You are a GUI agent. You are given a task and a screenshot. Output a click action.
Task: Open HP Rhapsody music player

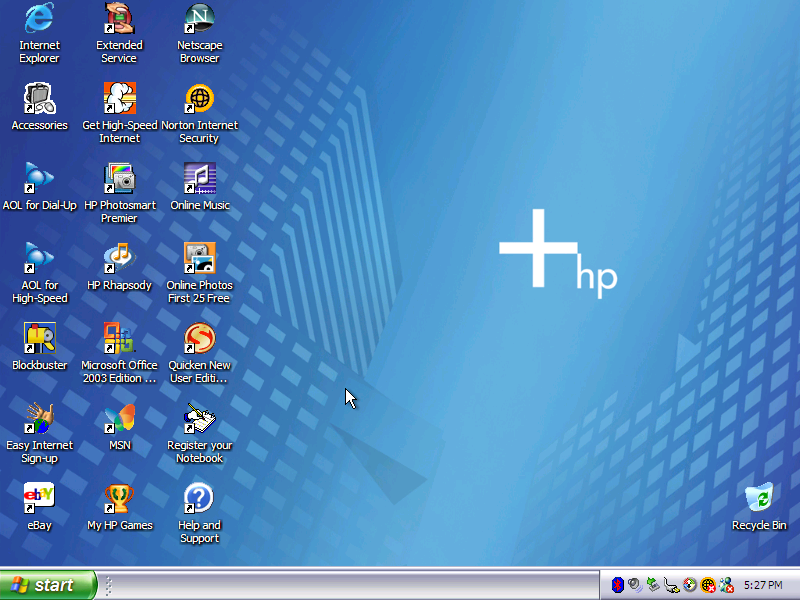tap(119, 260)
